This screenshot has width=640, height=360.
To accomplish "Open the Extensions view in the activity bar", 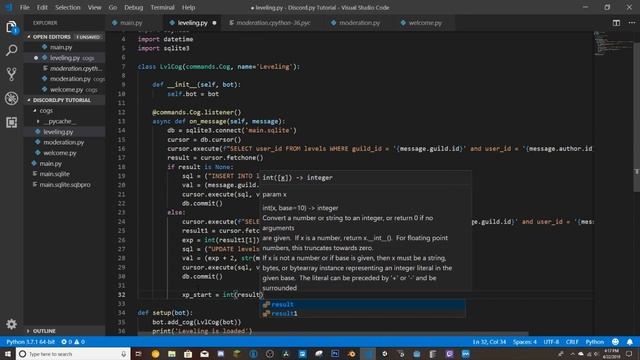I will pyautogui.click(x=11, y=122).
